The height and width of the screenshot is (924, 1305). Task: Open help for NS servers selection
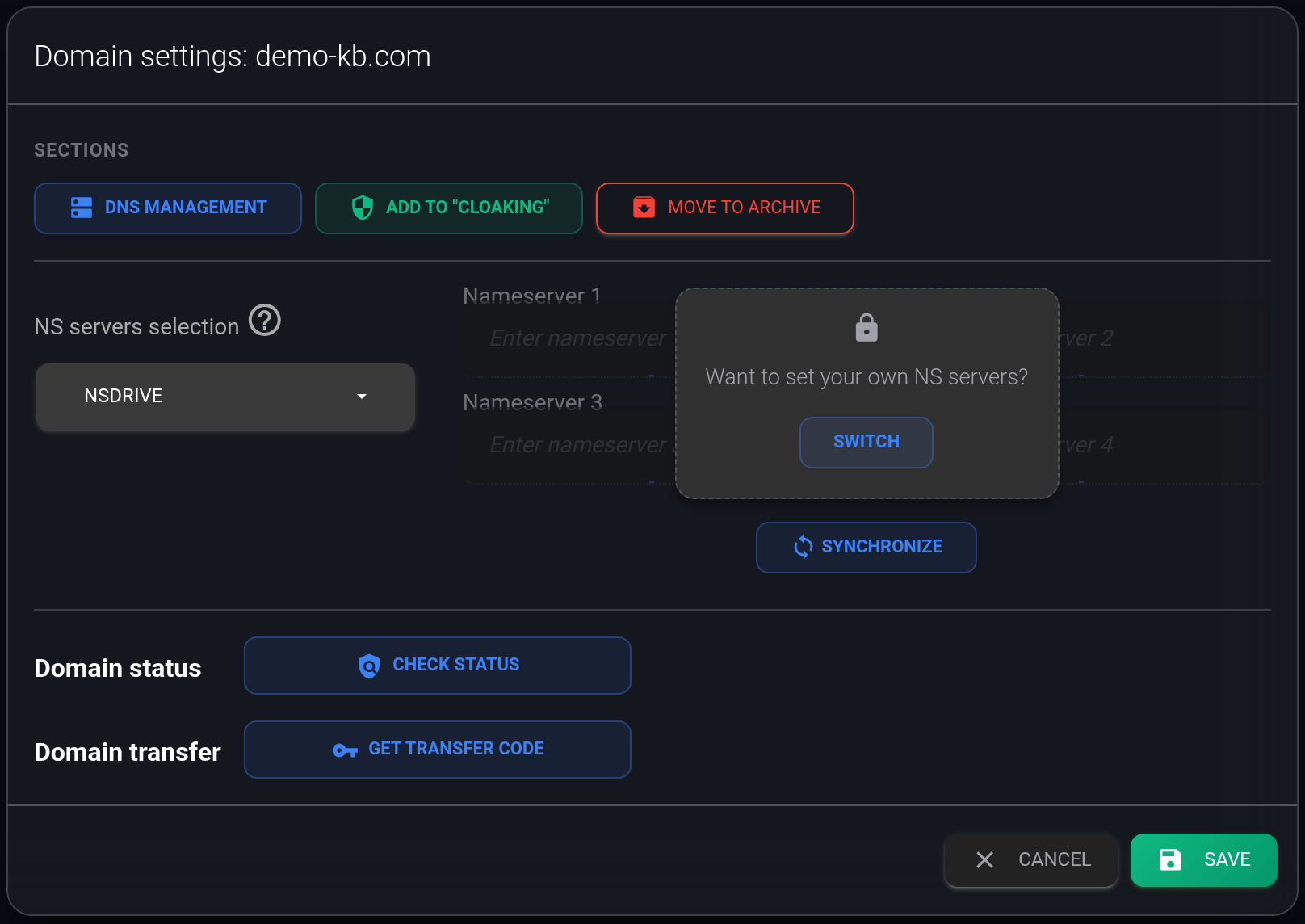pos(265,320)
